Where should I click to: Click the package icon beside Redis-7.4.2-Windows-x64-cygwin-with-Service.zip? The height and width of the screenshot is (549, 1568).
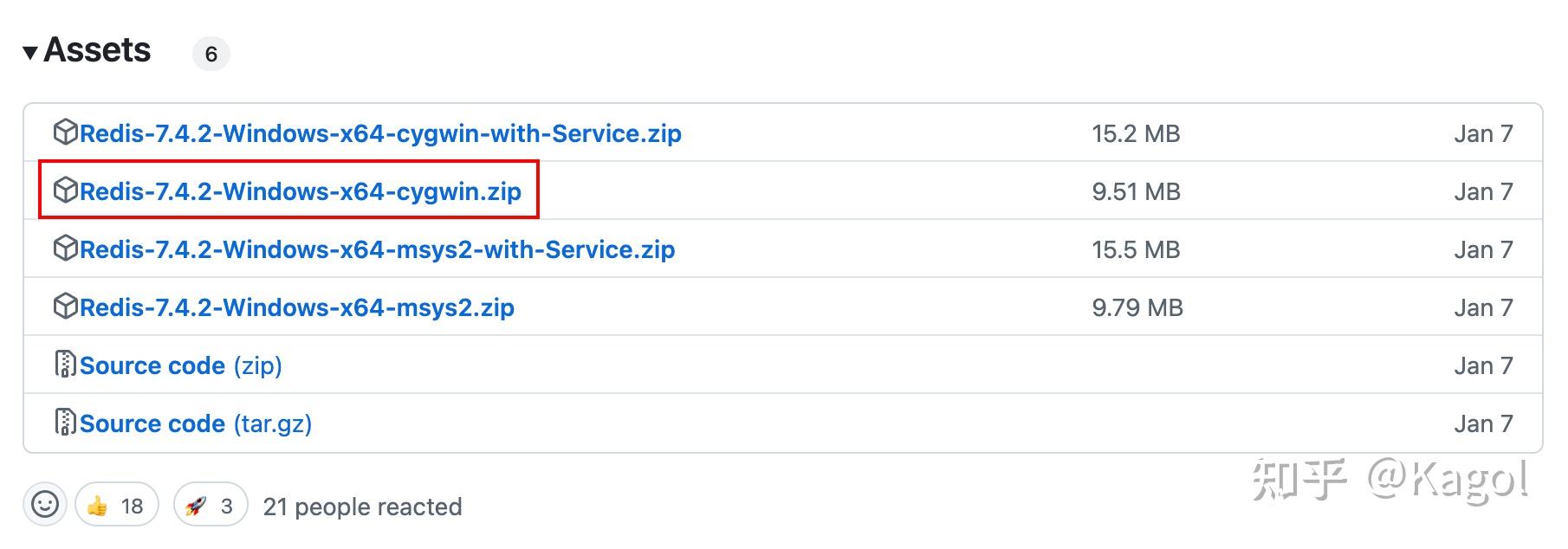tap(65, 133)
